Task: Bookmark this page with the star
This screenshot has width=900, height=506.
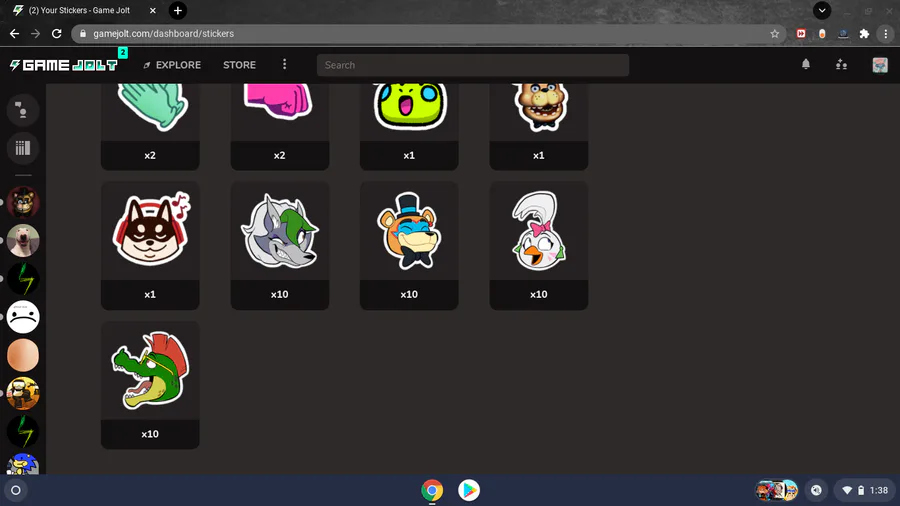Action: click(x=774, y=34)
